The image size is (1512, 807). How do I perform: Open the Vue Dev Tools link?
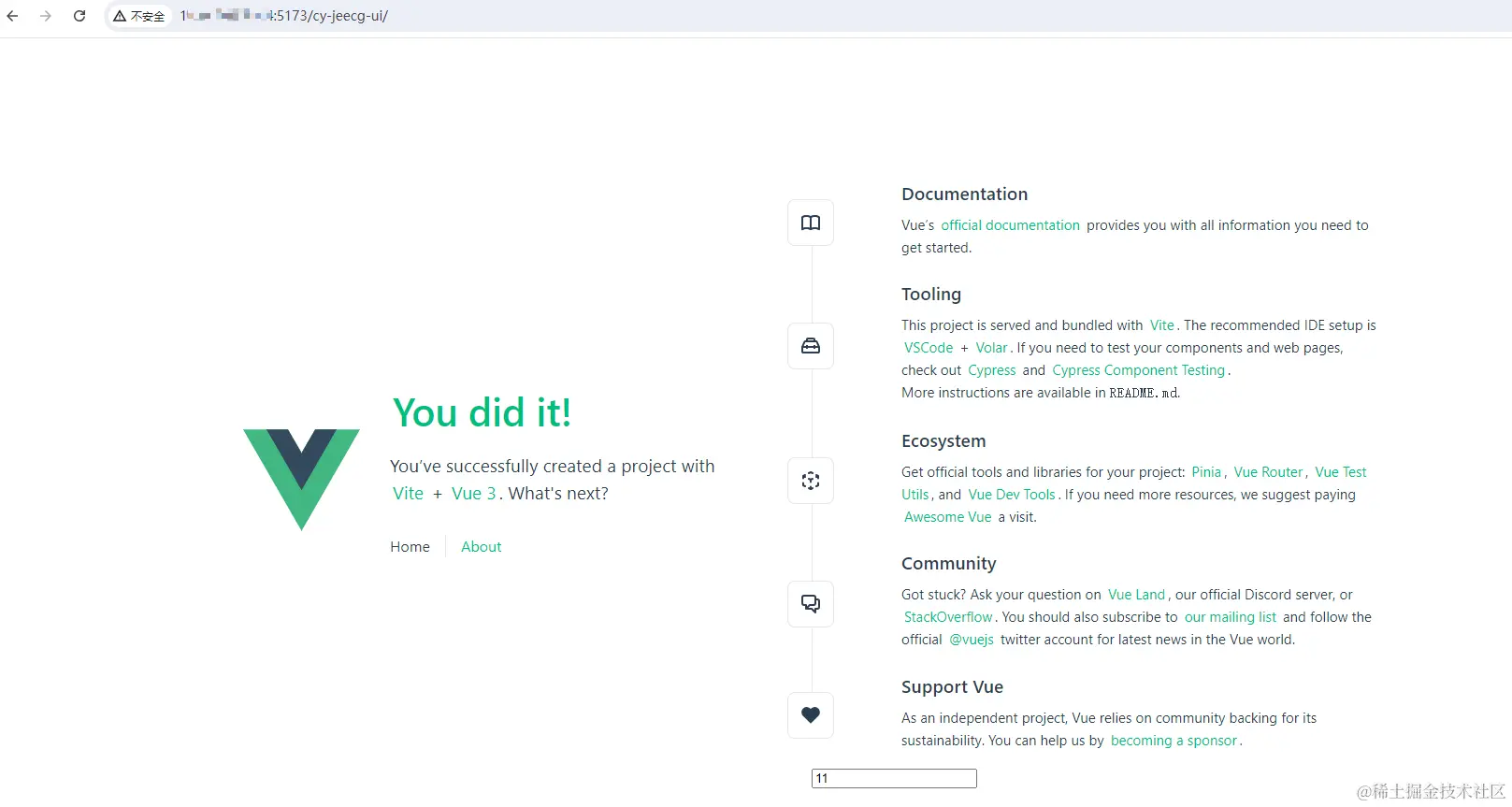[x=1012, y=495]
